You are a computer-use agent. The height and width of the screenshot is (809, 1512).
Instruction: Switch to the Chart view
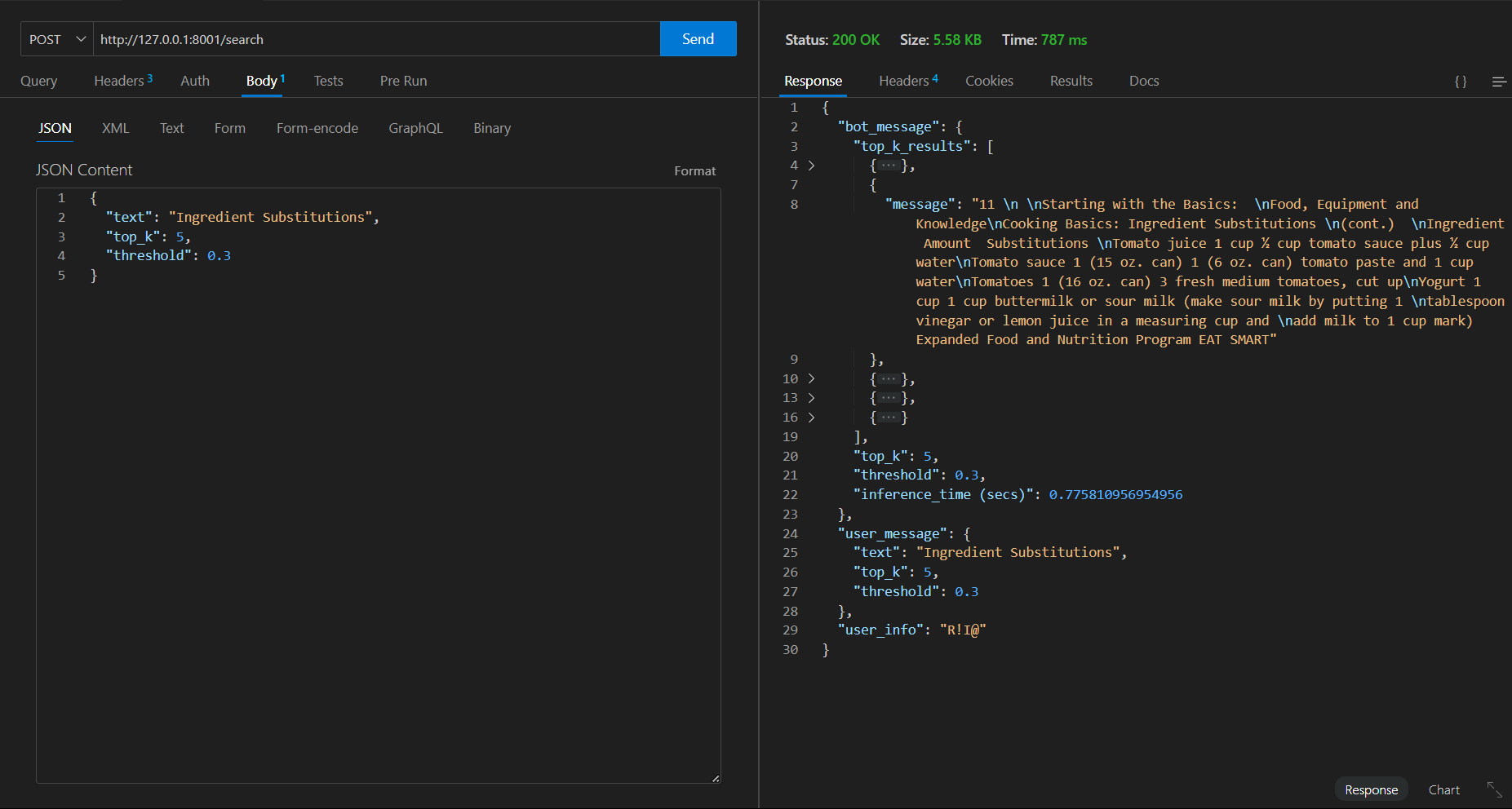pyautogui.click(x=1443, y=789)
